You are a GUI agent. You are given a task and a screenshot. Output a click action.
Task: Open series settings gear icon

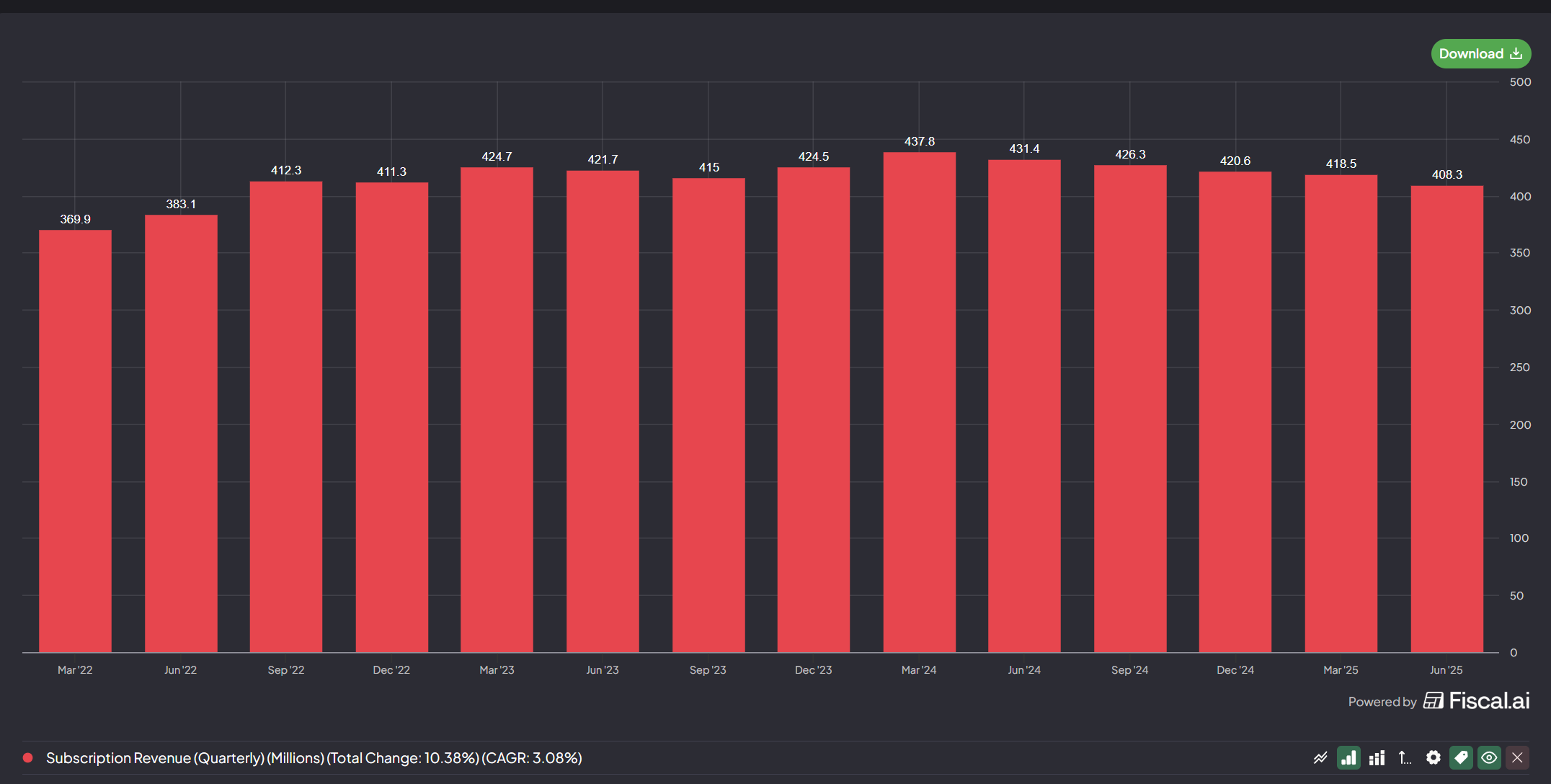(1433, 758)
